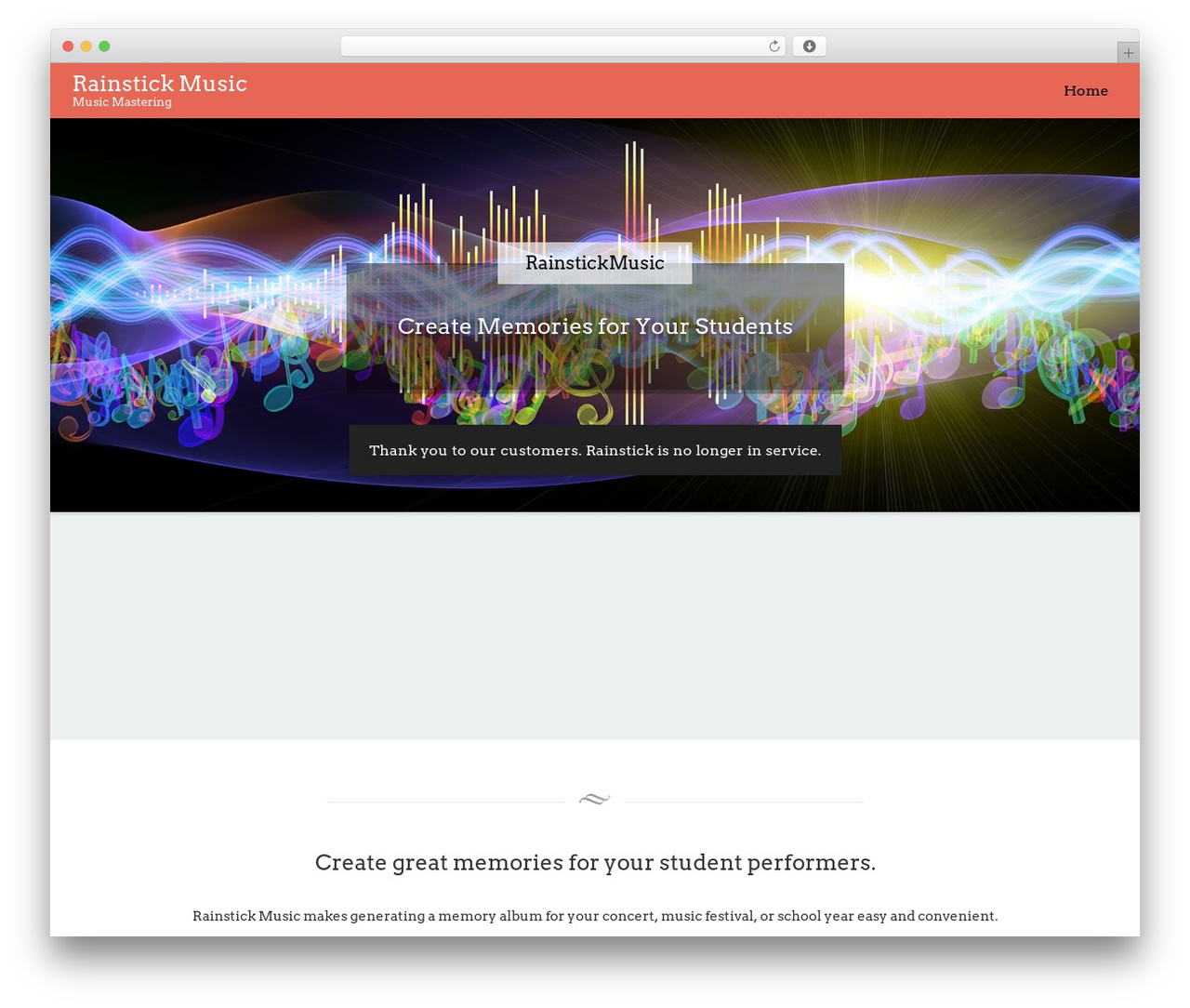Click the Music Mastering tagline
The height and width of the screenshot is (1008, 1190).
[x=122, y=102]
